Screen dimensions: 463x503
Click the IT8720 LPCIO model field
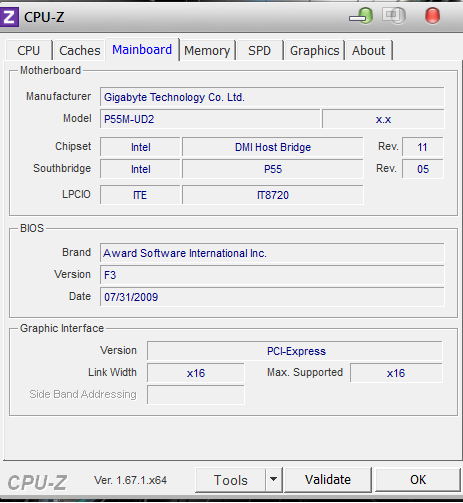coord(273,195)
